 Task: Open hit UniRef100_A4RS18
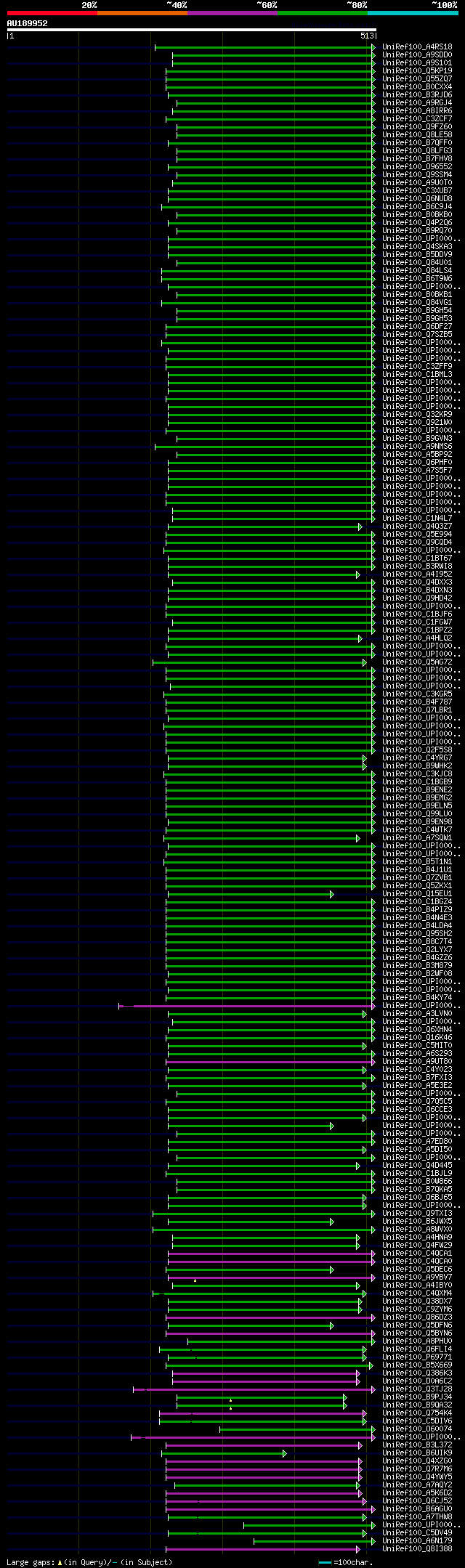tap(417, 47)
